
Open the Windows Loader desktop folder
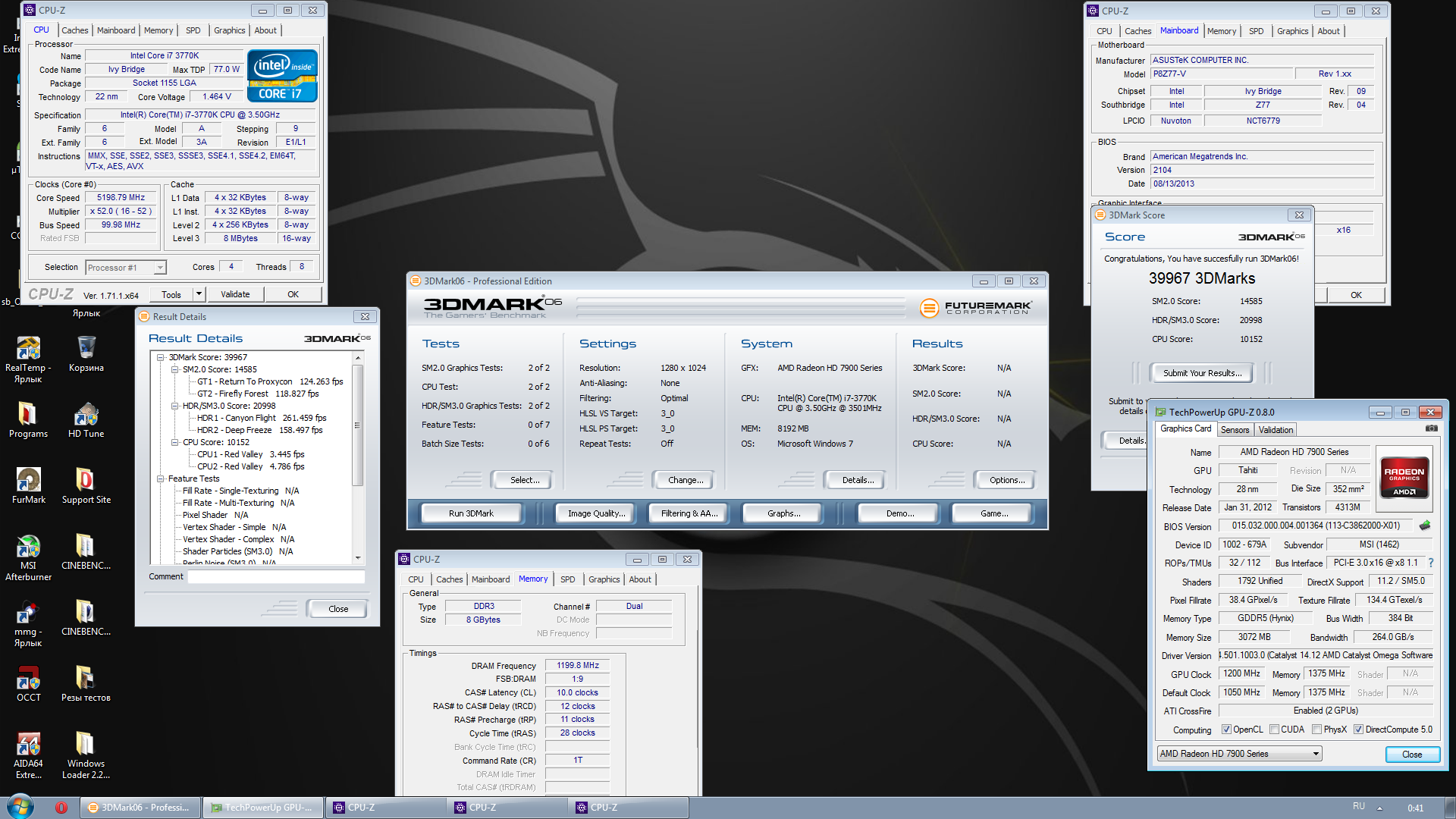point(86,755)
